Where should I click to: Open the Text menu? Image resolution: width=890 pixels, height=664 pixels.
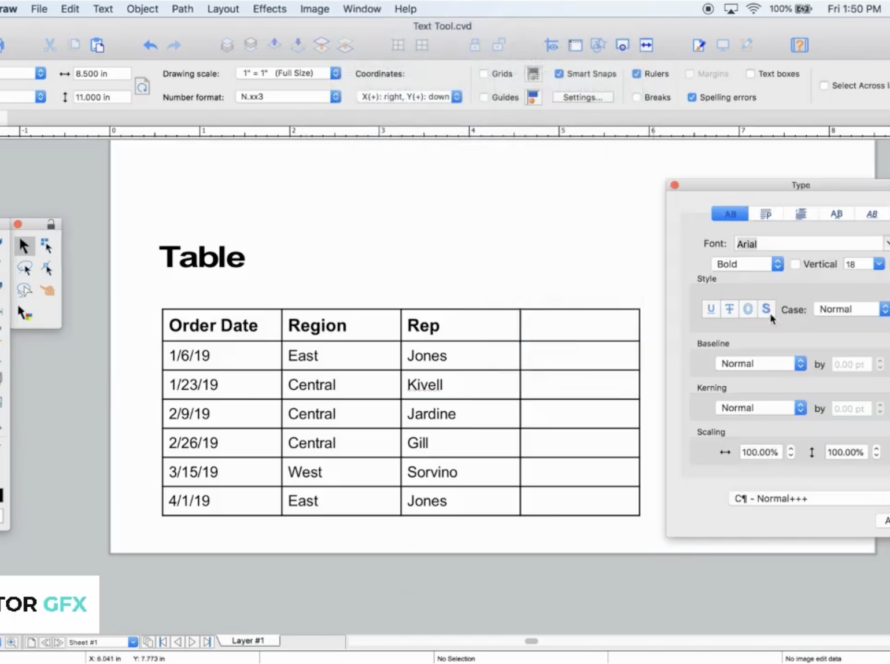(103, 9)
